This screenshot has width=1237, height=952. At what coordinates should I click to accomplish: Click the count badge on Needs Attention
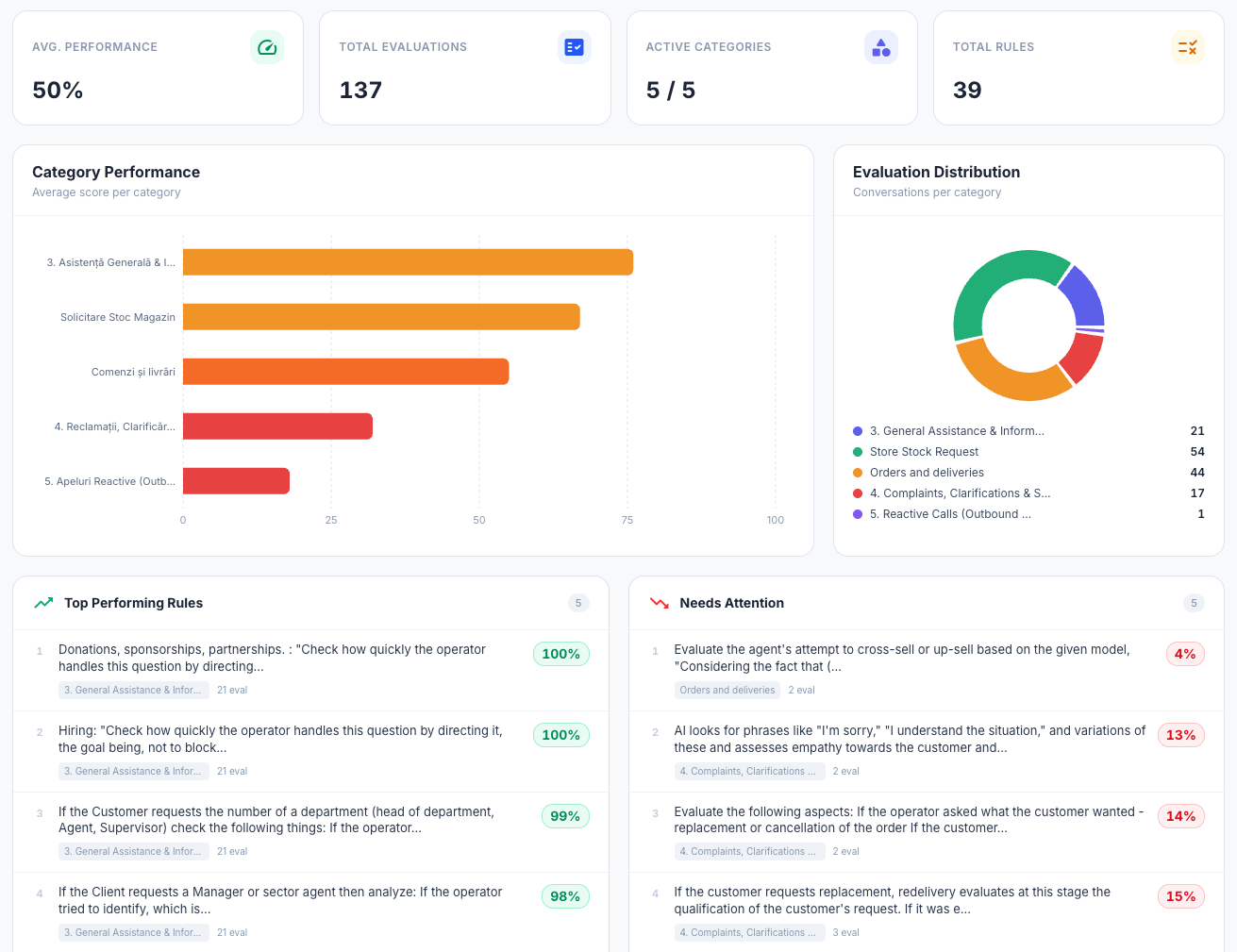(x=1194, y=602)
